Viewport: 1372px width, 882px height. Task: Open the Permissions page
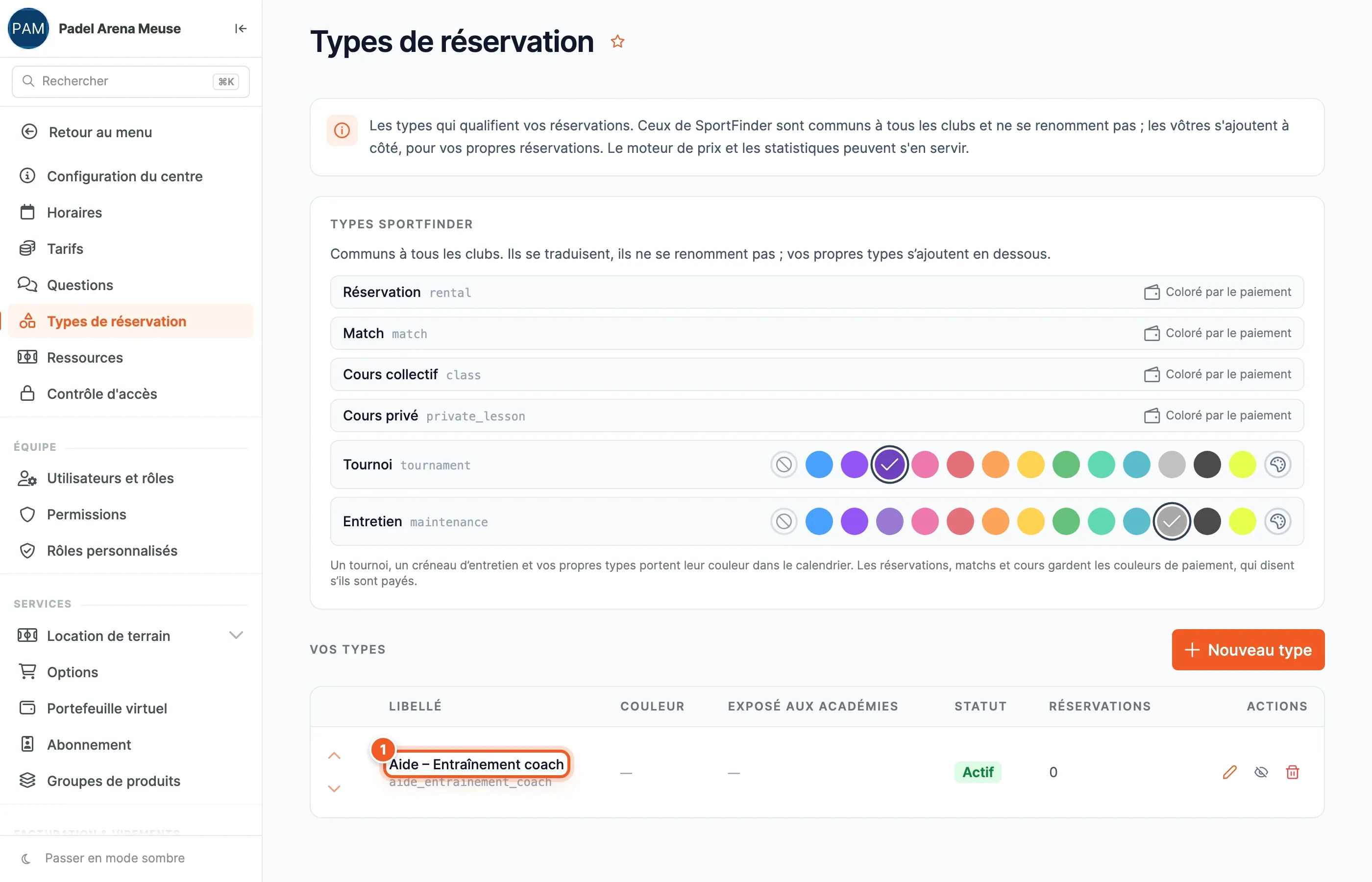pos(130,514)
